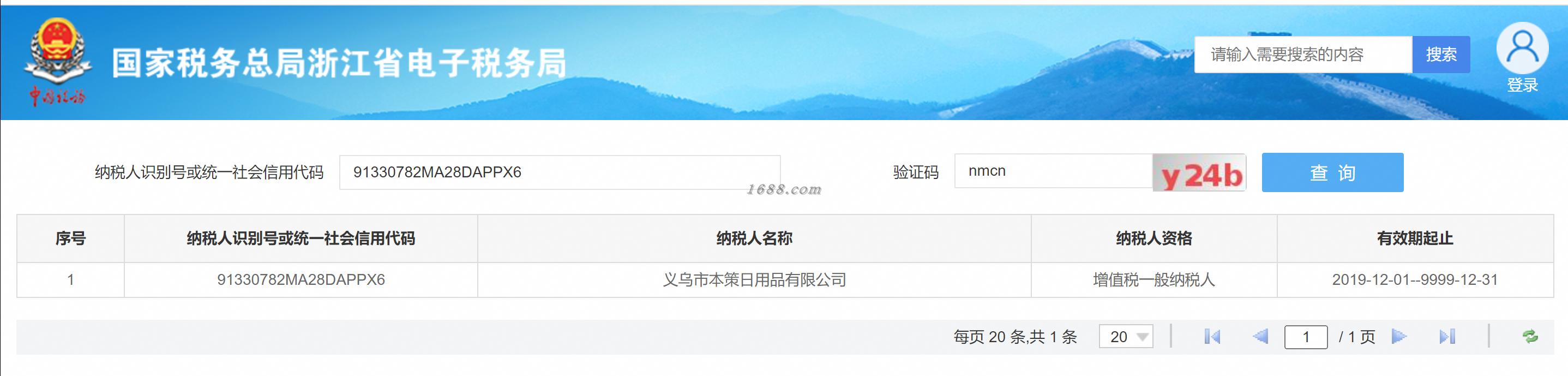This screenshot has width=1568, height=376.
Task: Click the 有效期起止 column header
Action: 1415,238
